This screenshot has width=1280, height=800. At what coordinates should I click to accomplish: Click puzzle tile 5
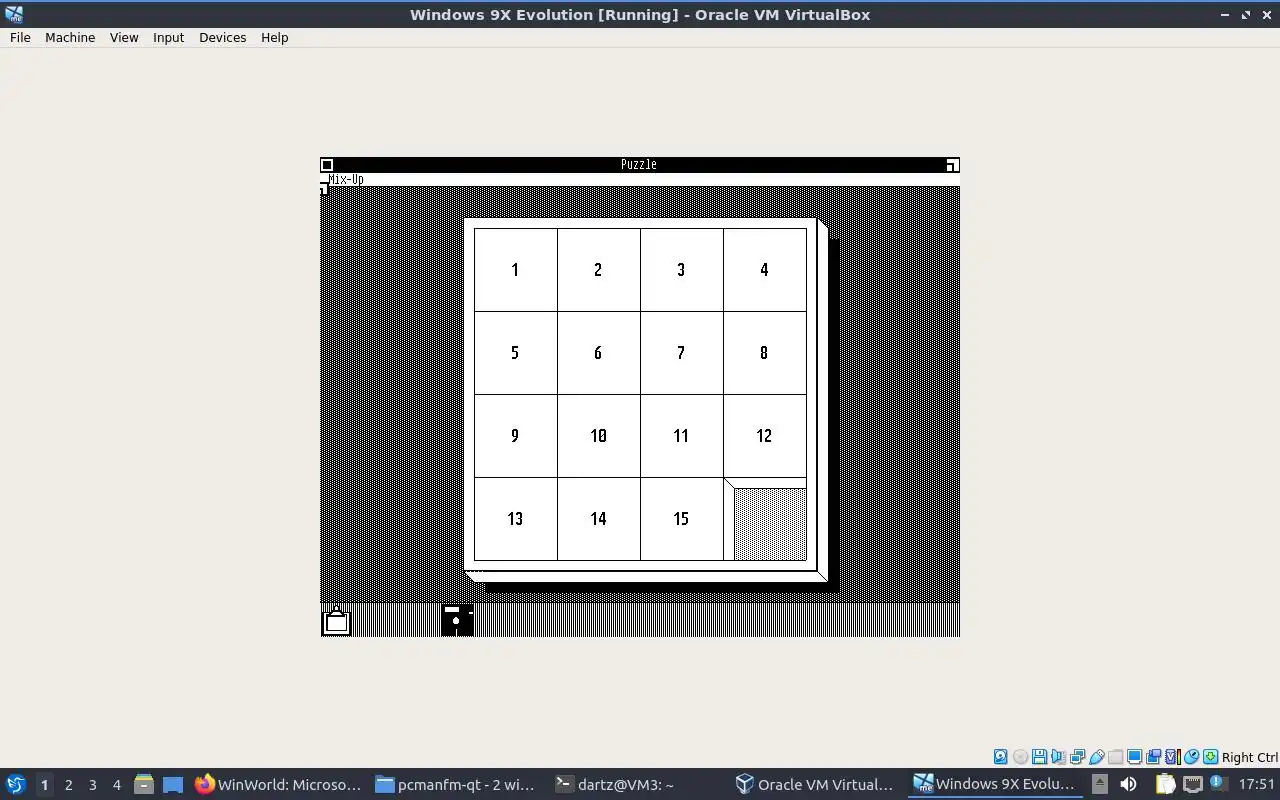516,353
